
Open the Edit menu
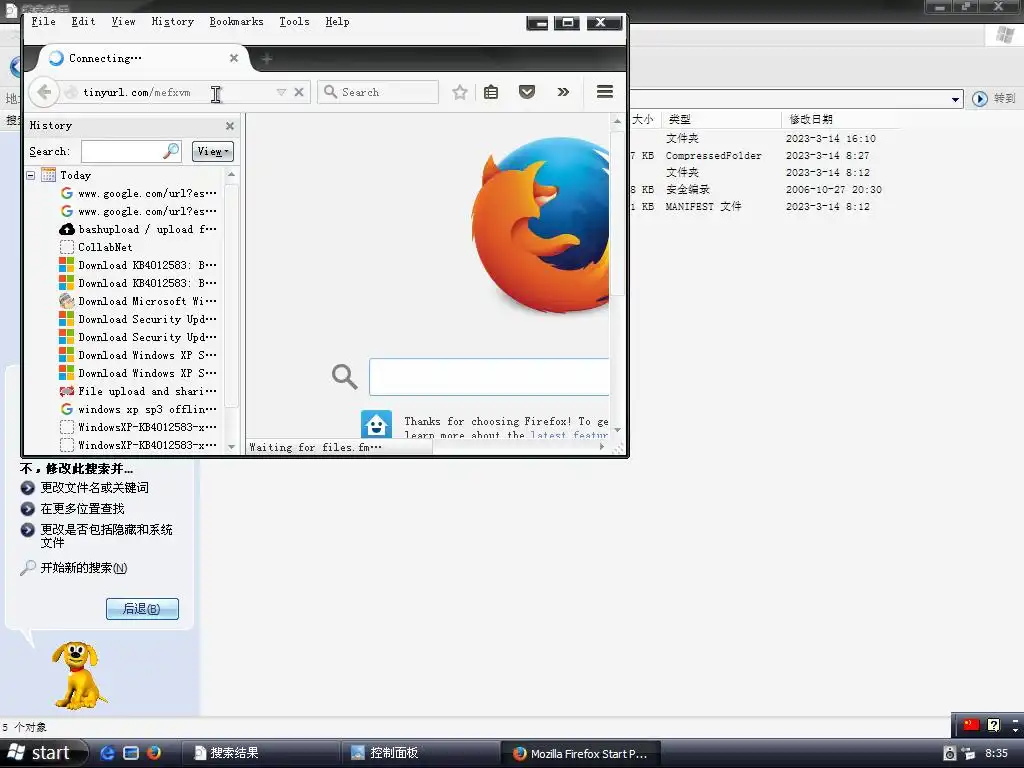pyautogui.click(x=83, y=22)
